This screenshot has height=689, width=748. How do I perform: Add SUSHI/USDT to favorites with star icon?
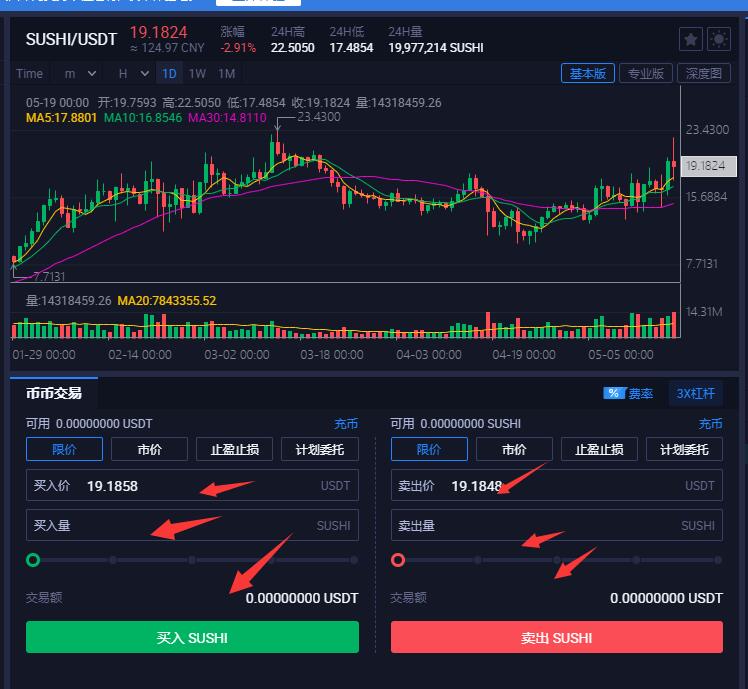690,39
